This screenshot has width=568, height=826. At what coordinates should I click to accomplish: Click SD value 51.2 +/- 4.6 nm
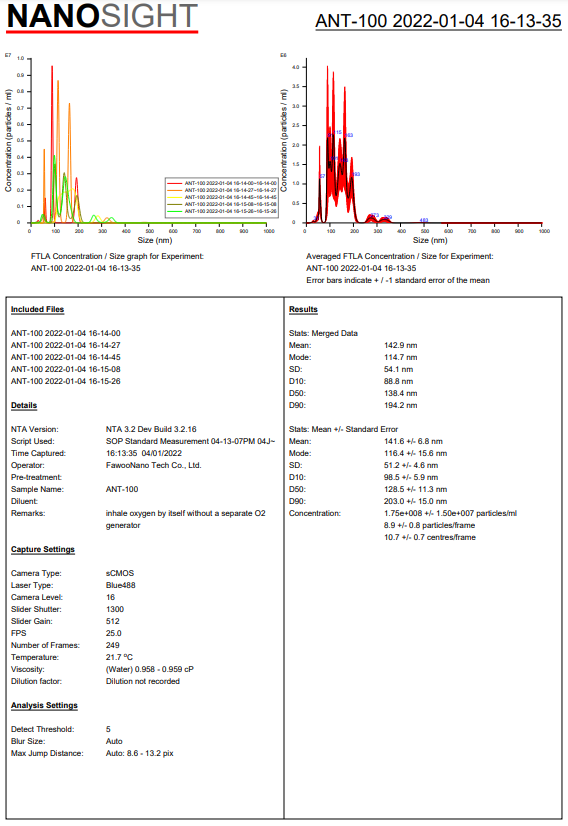pyautogui.click(x=411, y=465)
